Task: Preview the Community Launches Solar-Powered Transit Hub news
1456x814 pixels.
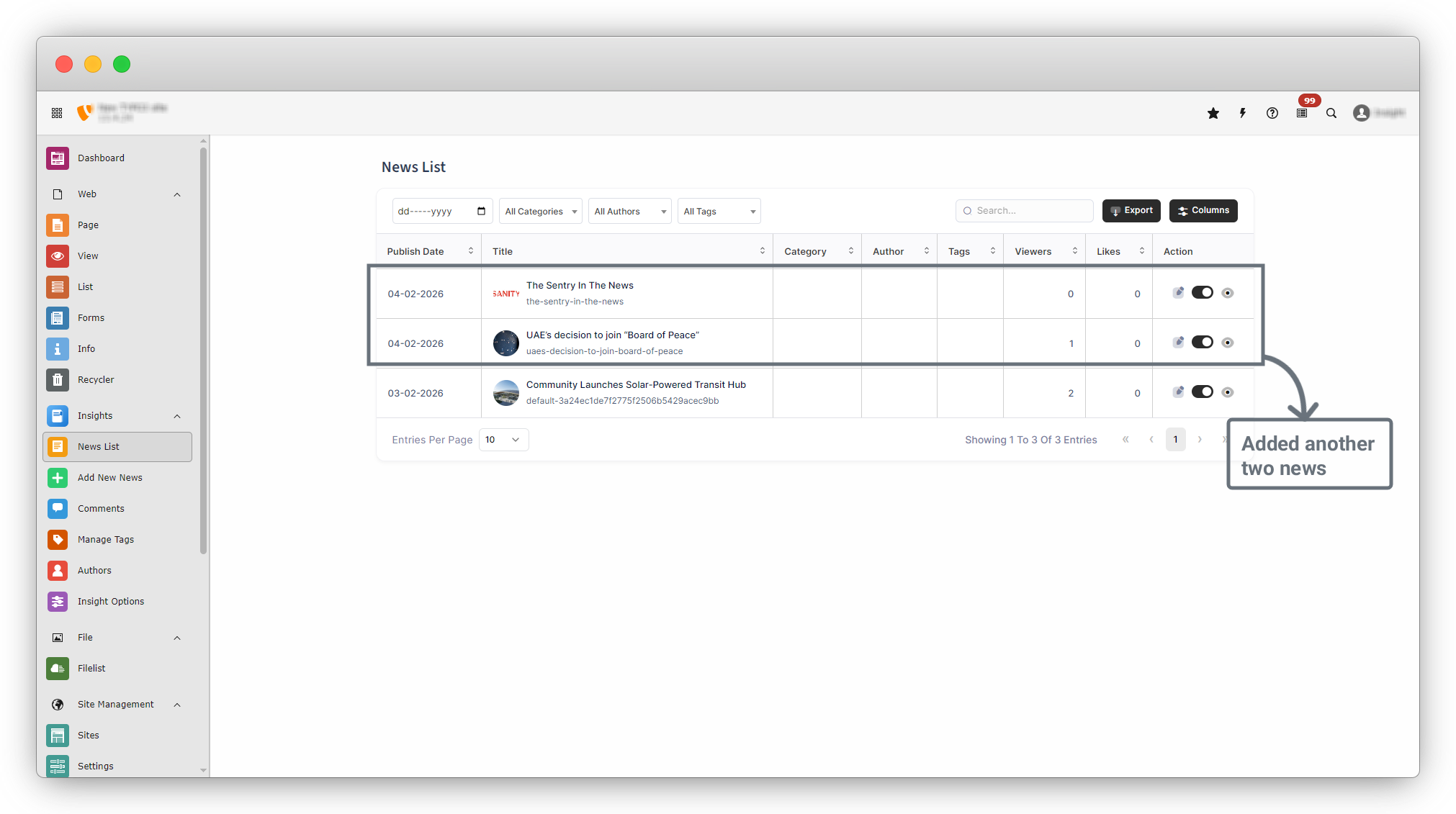Action: pyautogui.click(x=1228, y=392)
